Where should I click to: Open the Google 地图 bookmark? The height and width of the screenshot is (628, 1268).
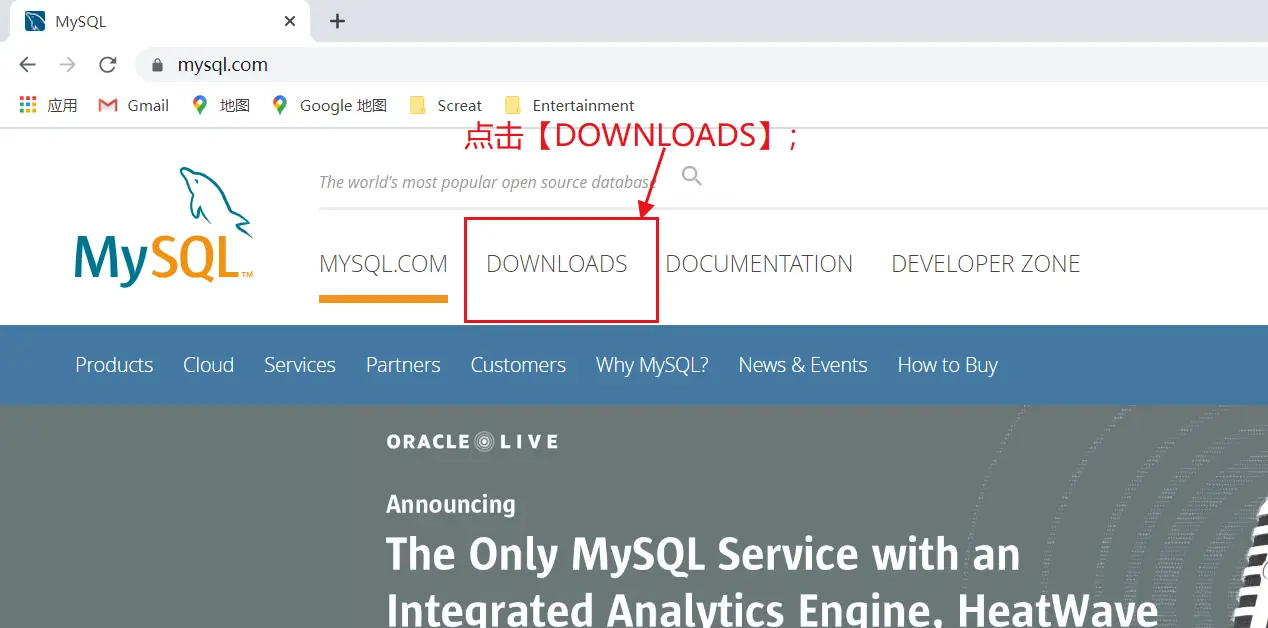[329, 105]
